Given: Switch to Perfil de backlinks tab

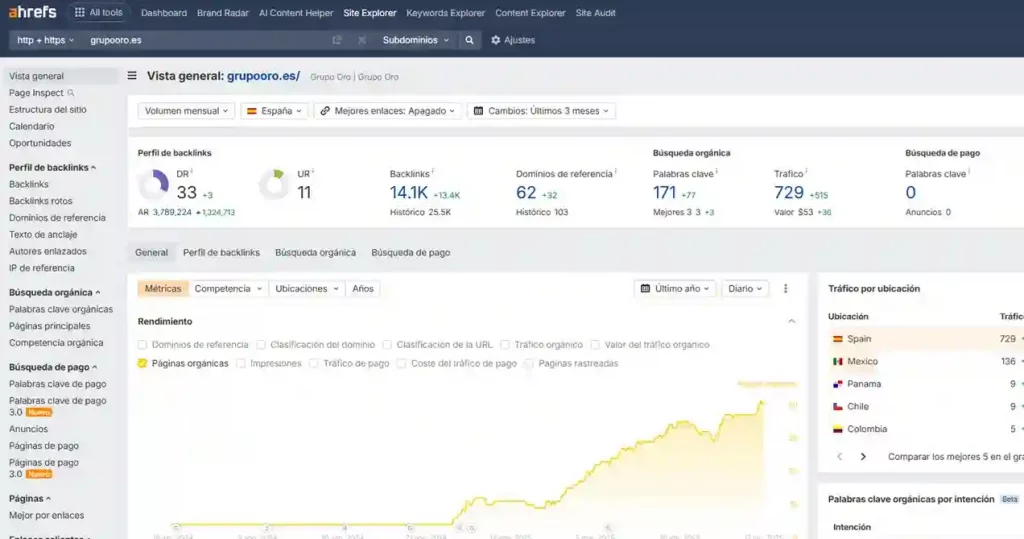Looking at the screenshot, I should click(221, 252).
